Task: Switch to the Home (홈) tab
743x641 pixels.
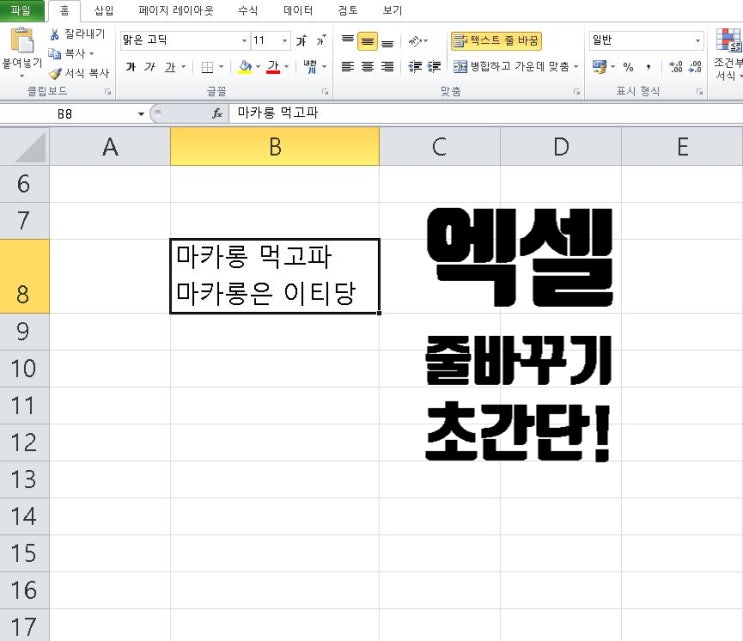Action: click(x=64, y=10)
